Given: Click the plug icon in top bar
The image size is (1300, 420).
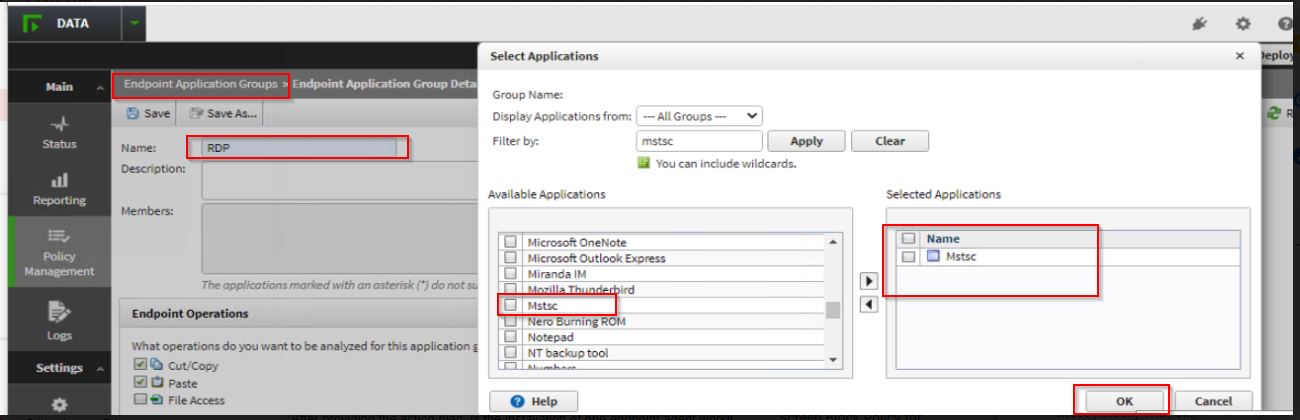Looking at the screenshot, I should [x=1200, y=24].
